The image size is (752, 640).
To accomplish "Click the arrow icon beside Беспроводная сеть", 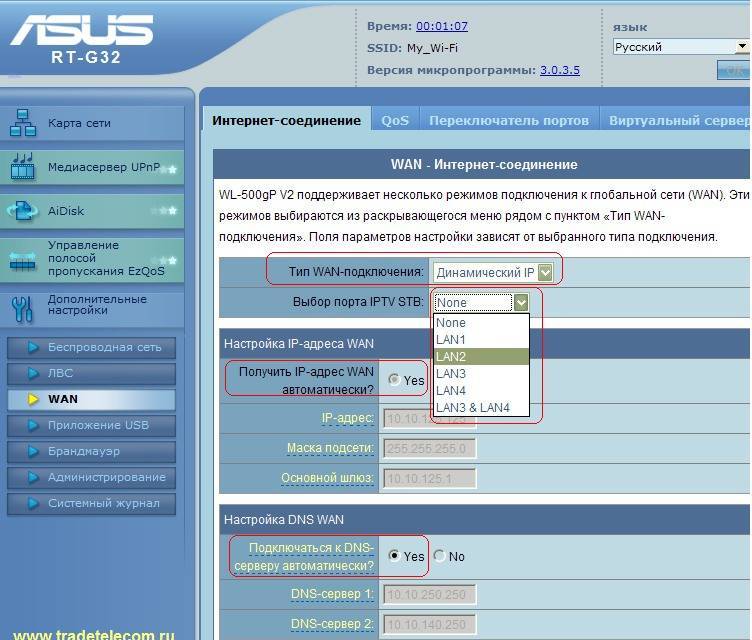I will [x=33, y=347].
